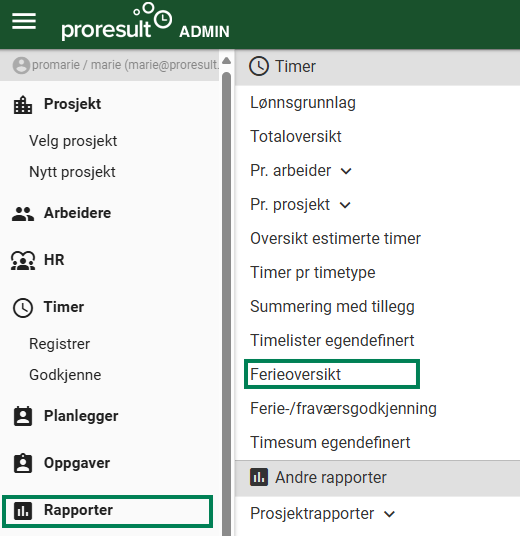
Task: Go to Velg prosjekt
Action: click(73, 141)
